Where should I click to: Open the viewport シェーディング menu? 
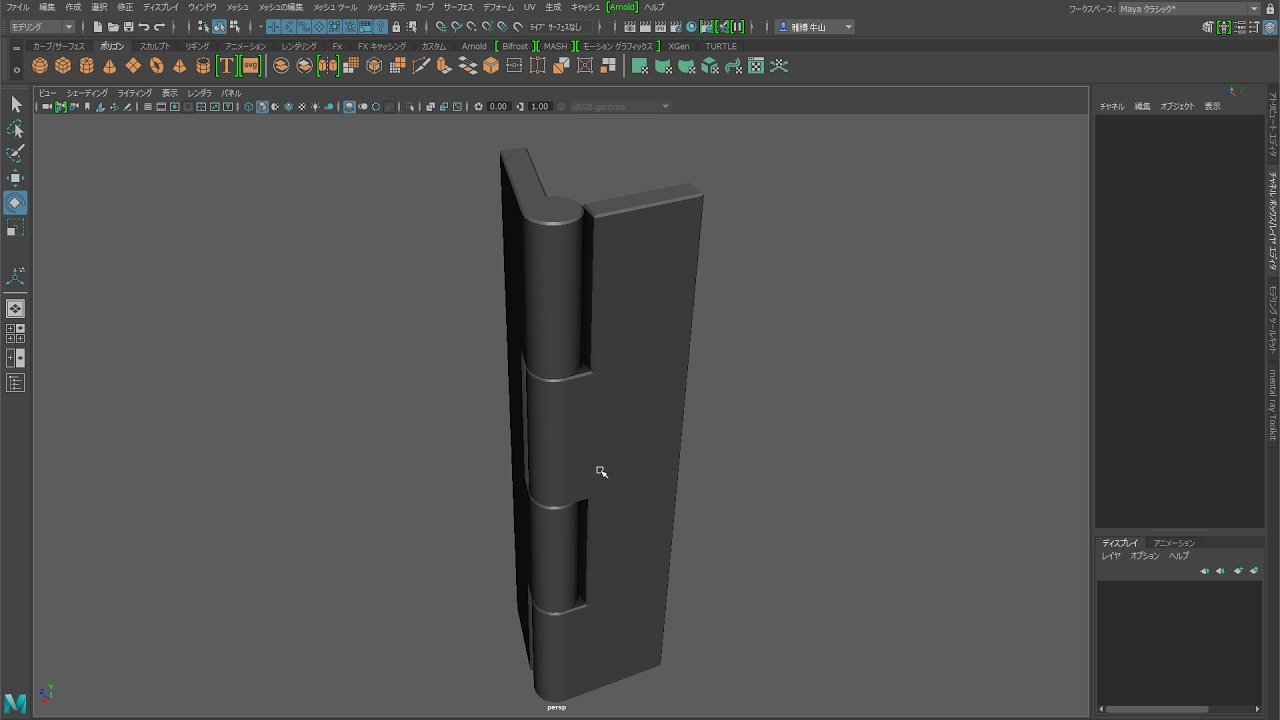[87, 93]
